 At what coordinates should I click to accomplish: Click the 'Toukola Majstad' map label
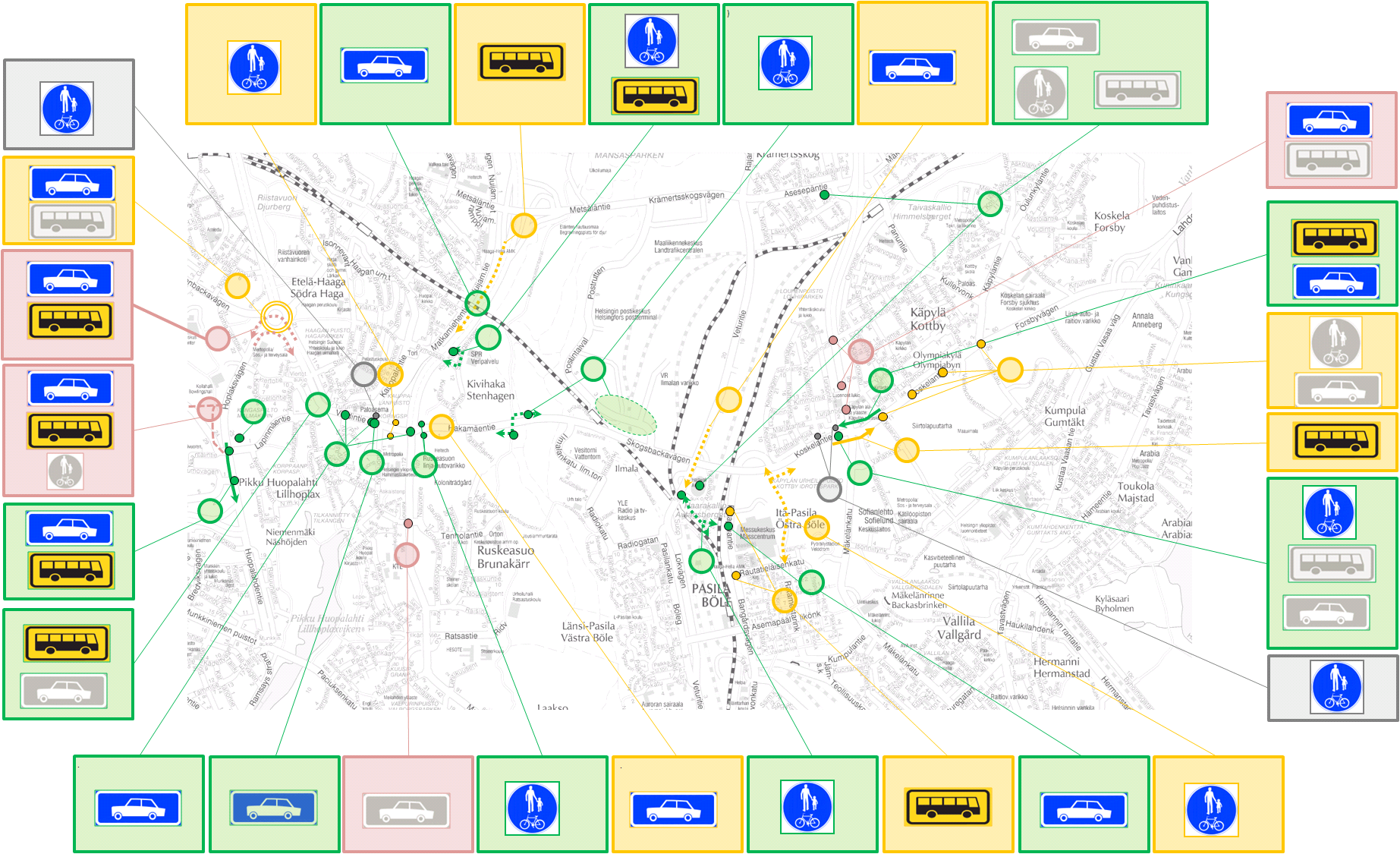point(1135,493)
